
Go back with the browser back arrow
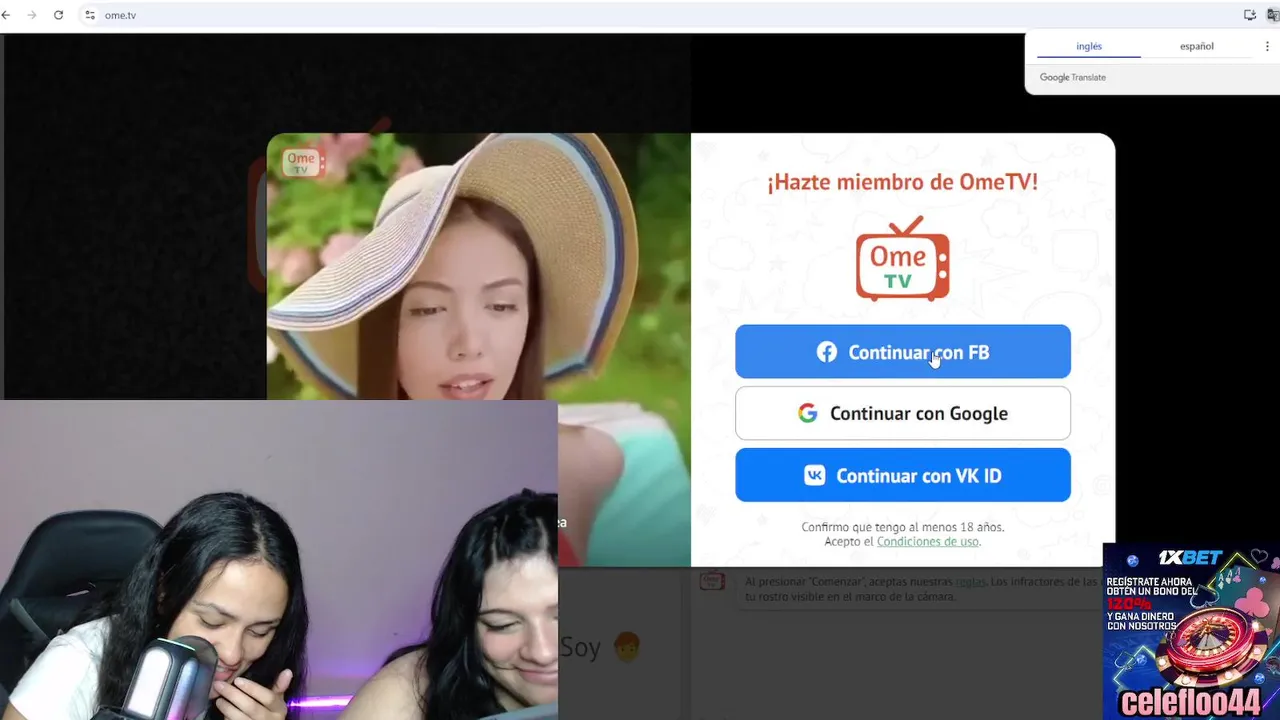click(6, 15)
